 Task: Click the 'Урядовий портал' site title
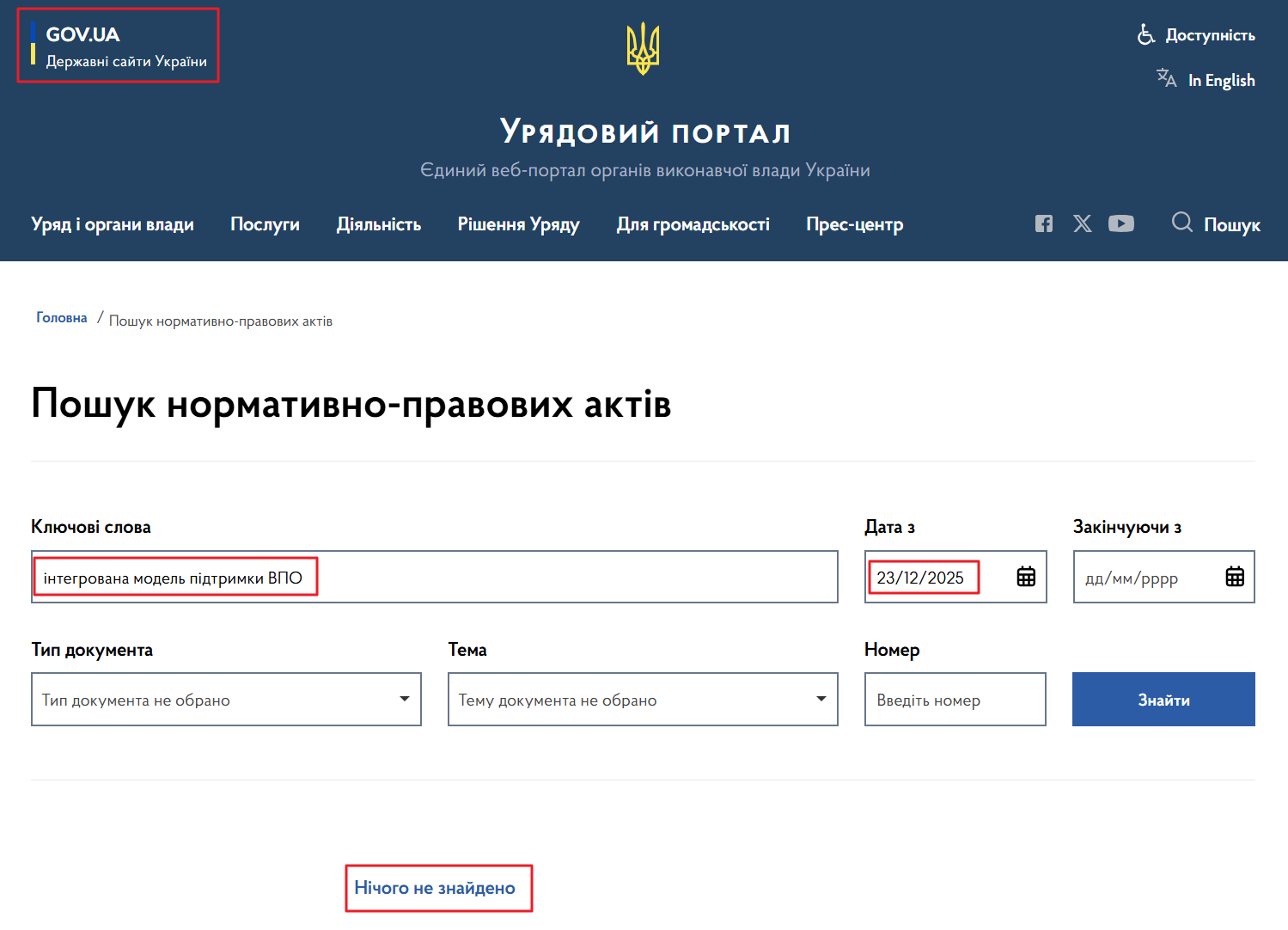(644, 132)
